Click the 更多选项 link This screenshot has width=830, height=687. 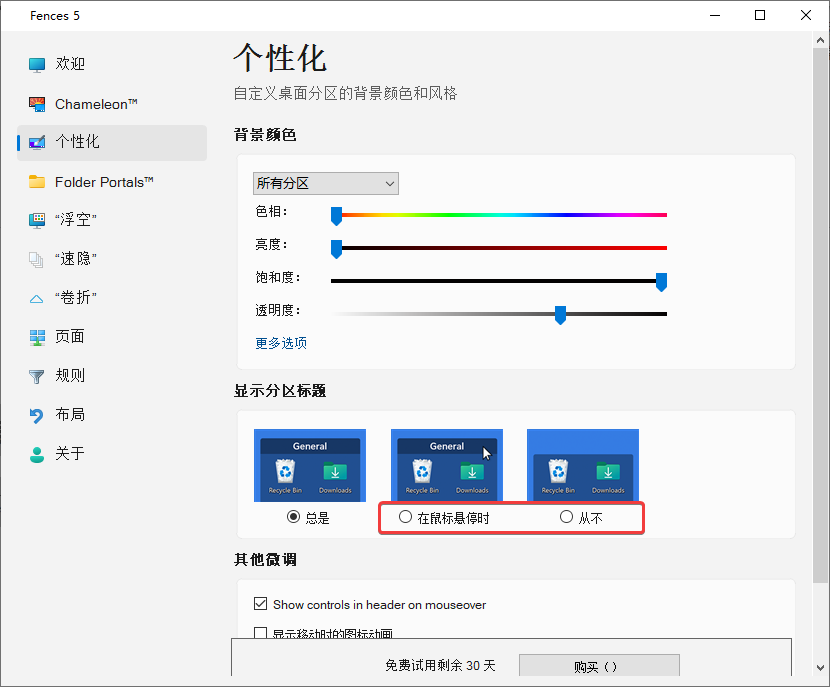click(x=281, y=343)
